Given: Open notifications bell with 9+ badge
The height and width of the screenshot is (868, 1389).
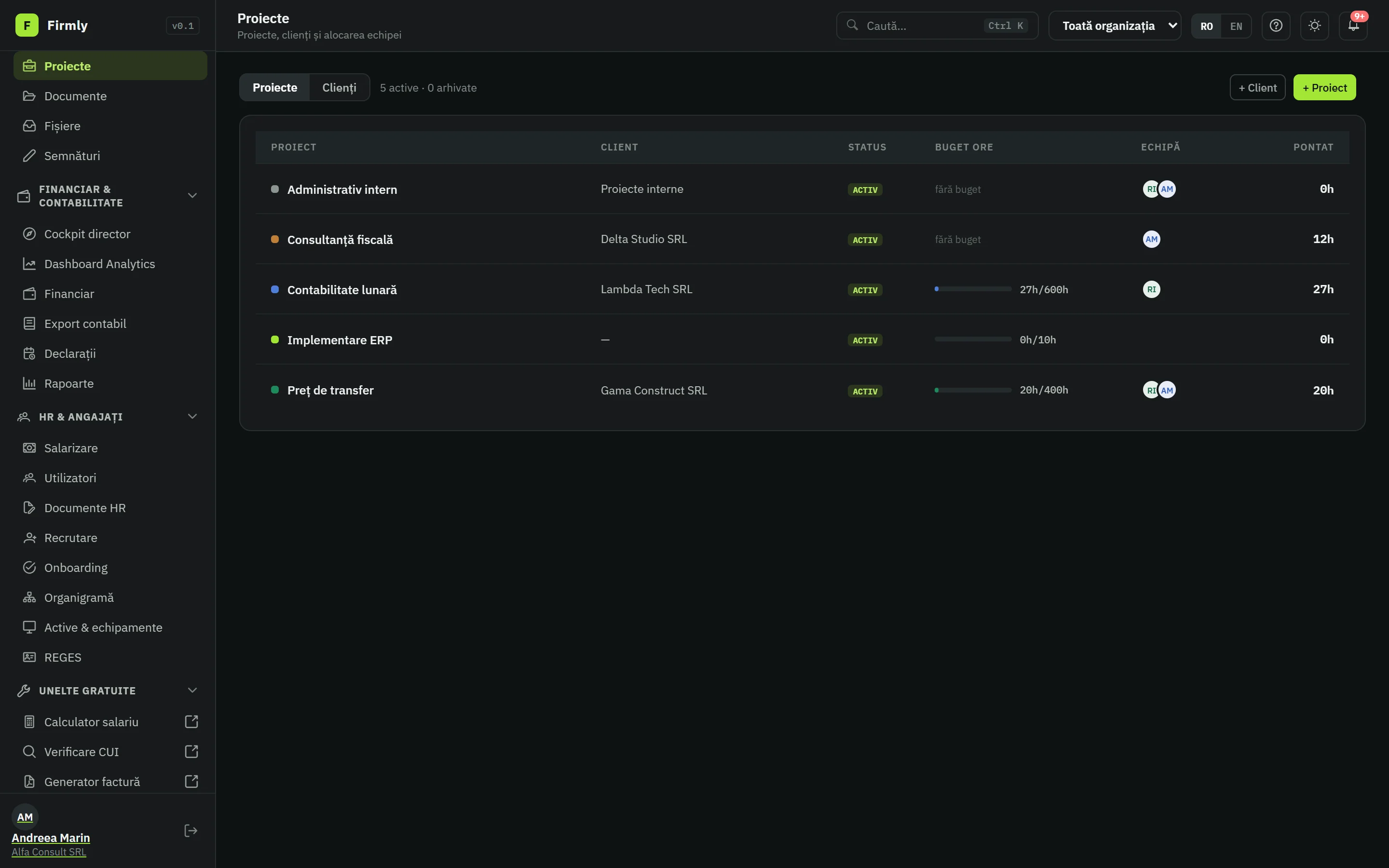Looking at the screenshot, I should [1353, 26].
